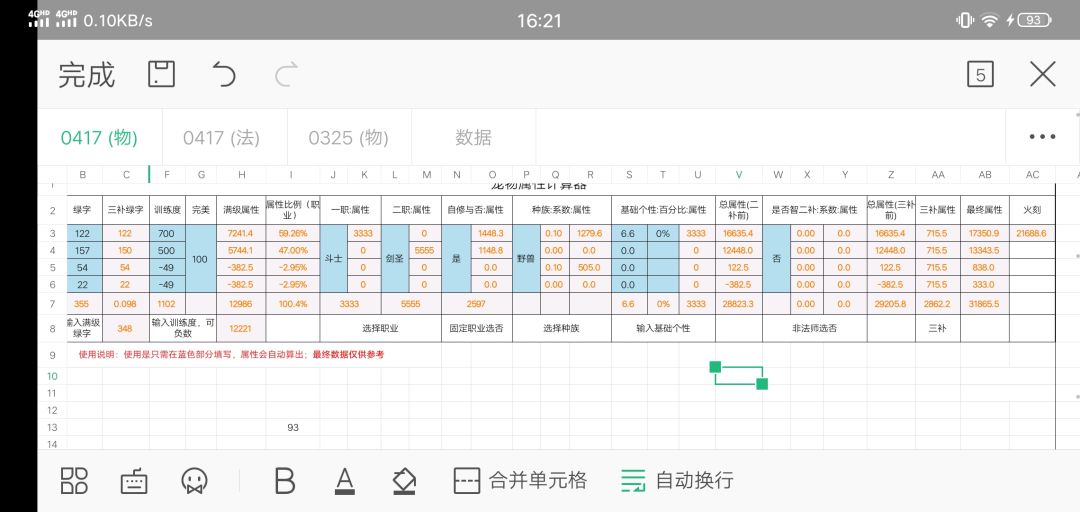The height and width of the screenshot is (512, 1080).
Task: Select cell with value 16635.4 under 总属性(二补前)
Action: pyautogui.click(x=738, y=234)
